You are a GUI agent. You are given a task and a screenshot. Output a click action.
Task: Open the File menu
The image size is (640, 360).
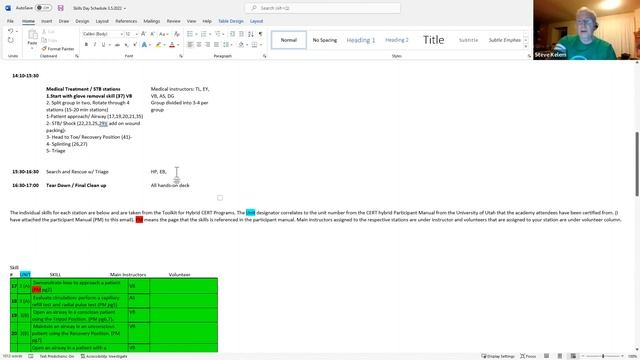10,21
